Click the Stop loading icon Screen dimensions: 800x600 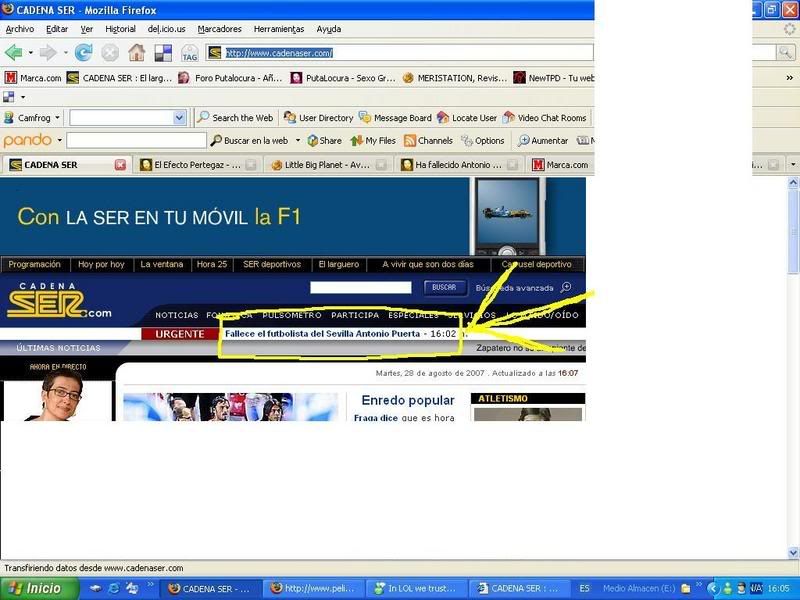(x=110, y=53)
